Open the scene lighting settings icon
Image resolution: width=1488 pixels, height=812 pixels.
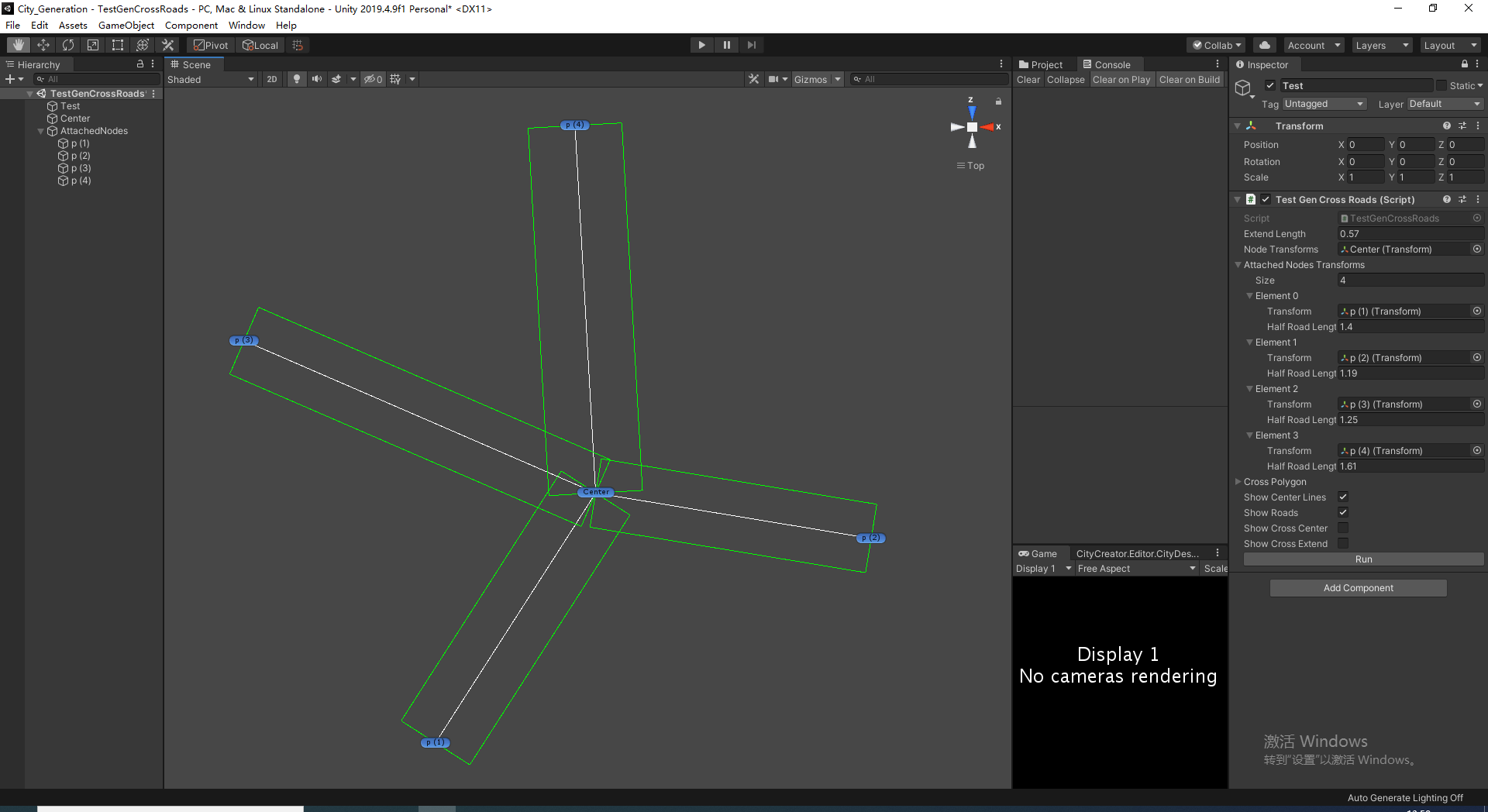[297, 79]
